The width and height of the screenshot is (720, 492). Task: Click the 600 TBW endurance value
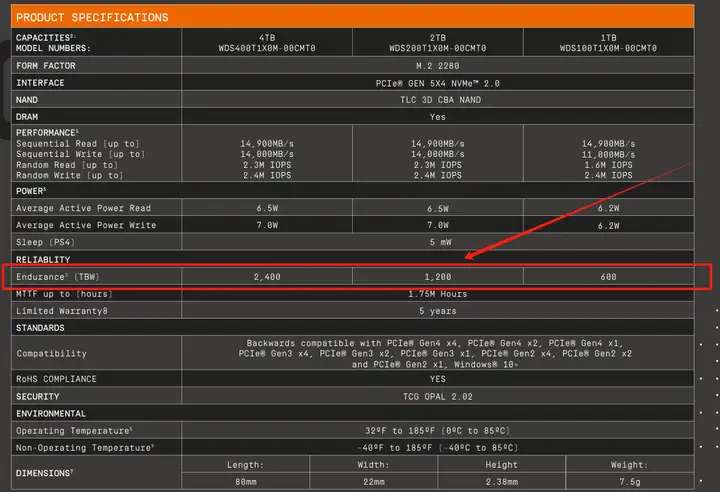(x=608, y=277)
